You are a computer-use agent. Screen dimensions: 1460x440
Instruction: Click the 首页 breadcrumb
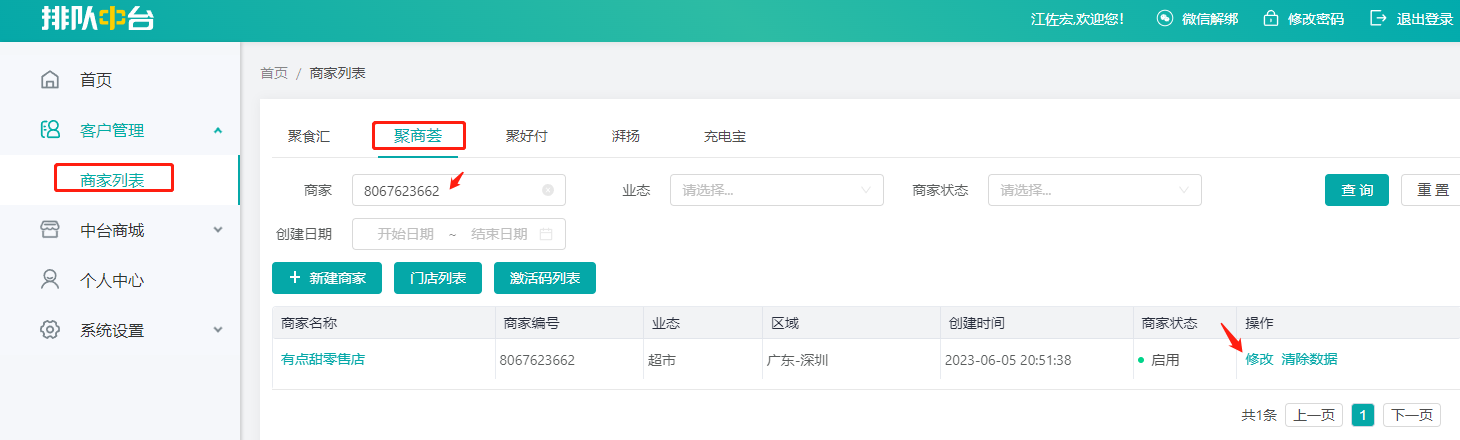coord(274,73)
